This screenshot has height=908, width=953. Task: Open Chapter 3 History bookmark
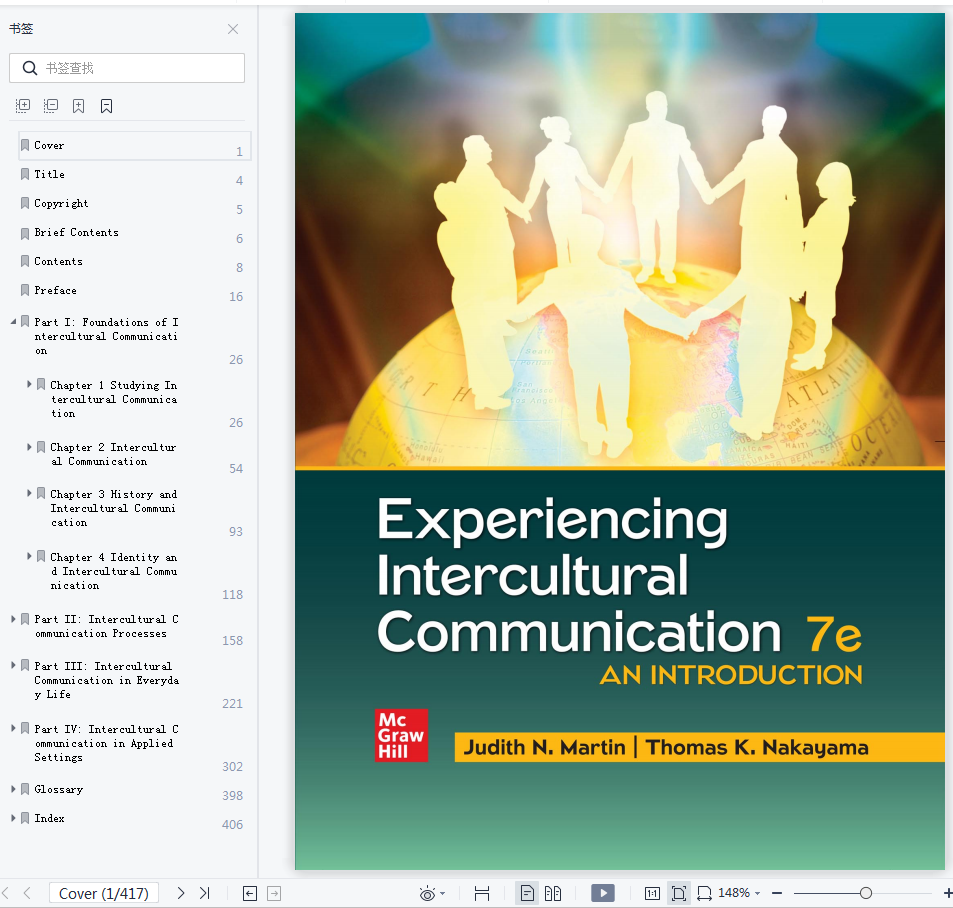114,508
